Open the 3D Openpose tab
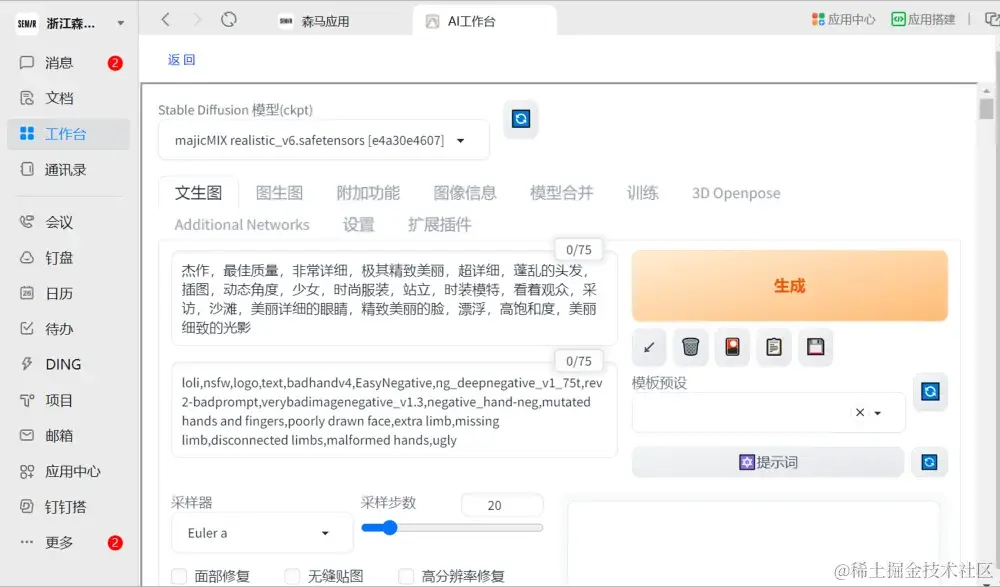Viewport: 1000px width, 587px height. coord(735,193)
